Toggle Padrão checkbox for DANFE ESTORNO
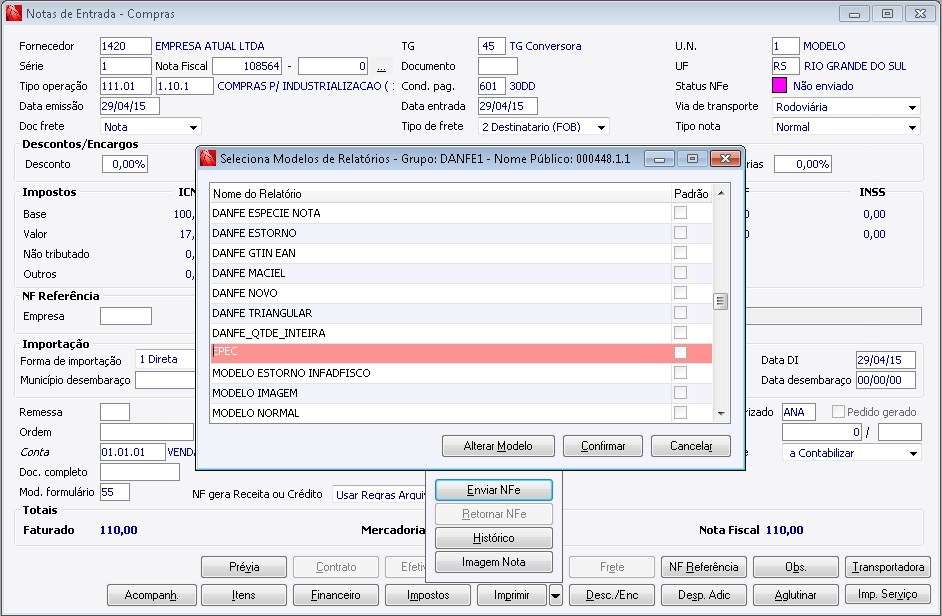The height and width of the screenshot is (616, 942). (x=680, y=233)
